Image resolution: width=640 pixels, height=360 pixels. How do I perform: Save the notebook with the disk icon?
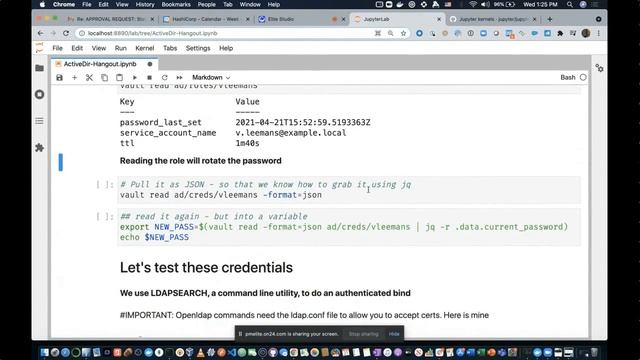pos(60,78)
